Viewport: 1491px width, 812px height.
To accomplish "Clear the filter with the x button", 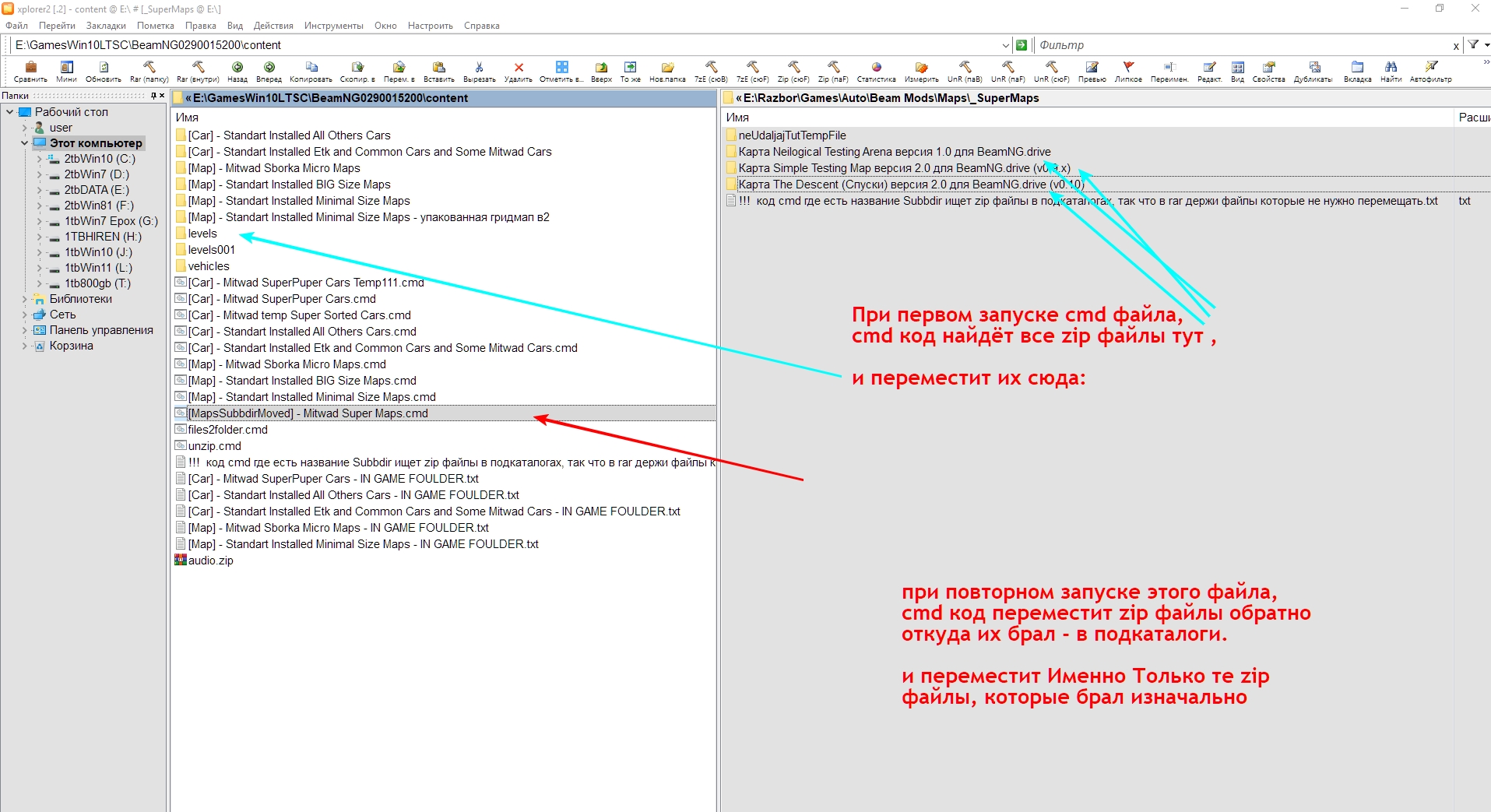I will pos(1456,46).
